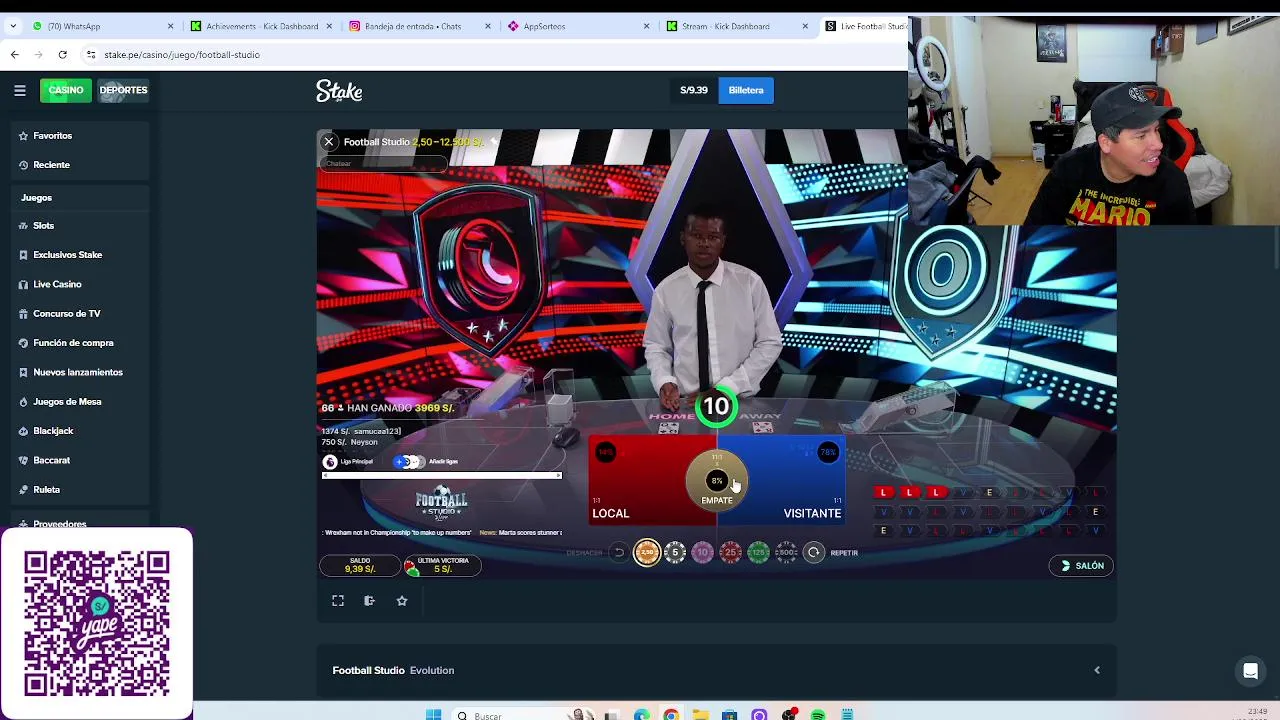1280x720 pixels.
Task: Open Ruleta in the sidebar
Action: pyautogui.click(x=80, y=490)
